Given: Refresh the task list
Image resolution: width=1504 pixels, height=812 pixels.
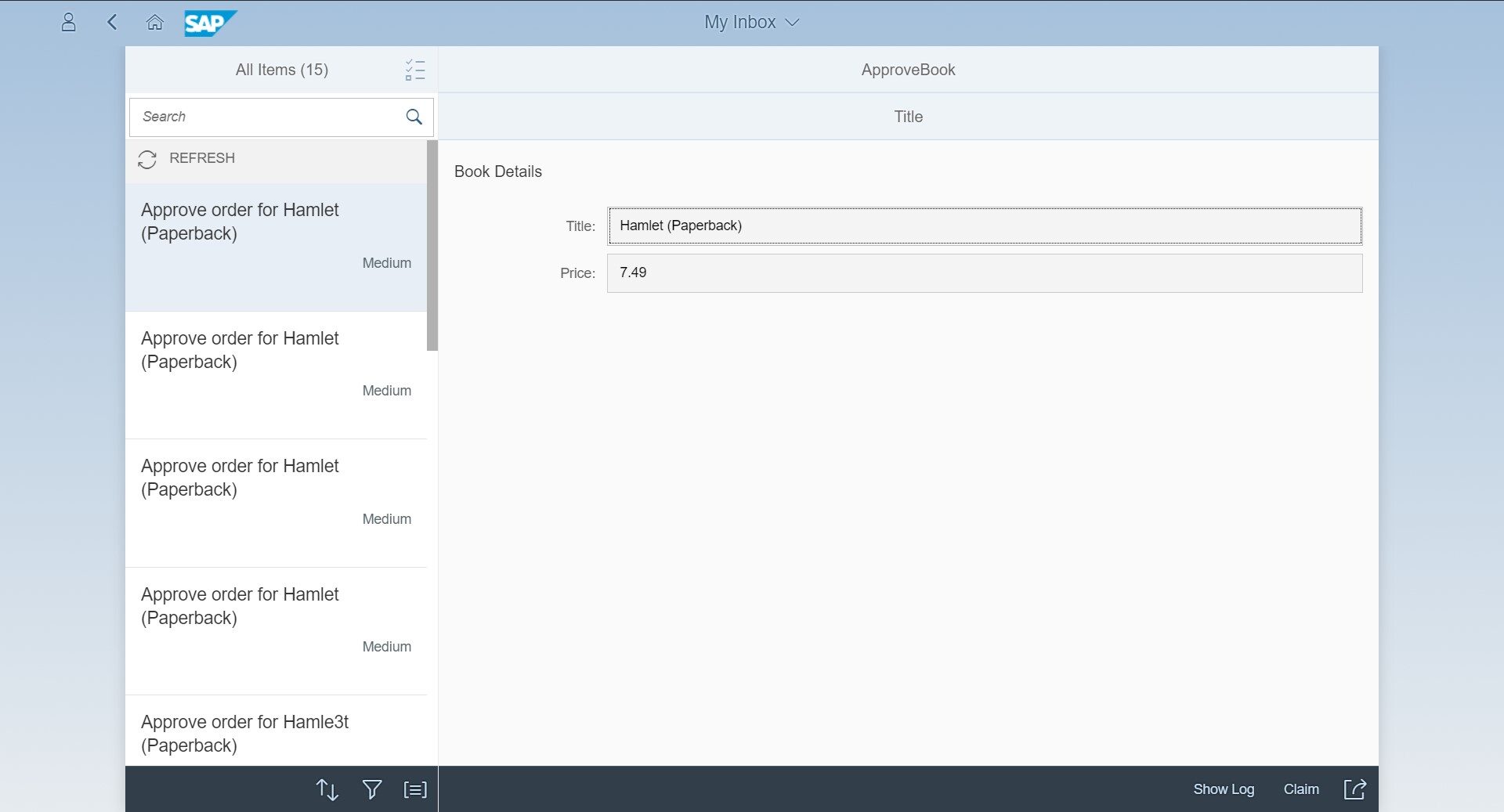Looking at the screenshot, I should click(x=188, y=159).
